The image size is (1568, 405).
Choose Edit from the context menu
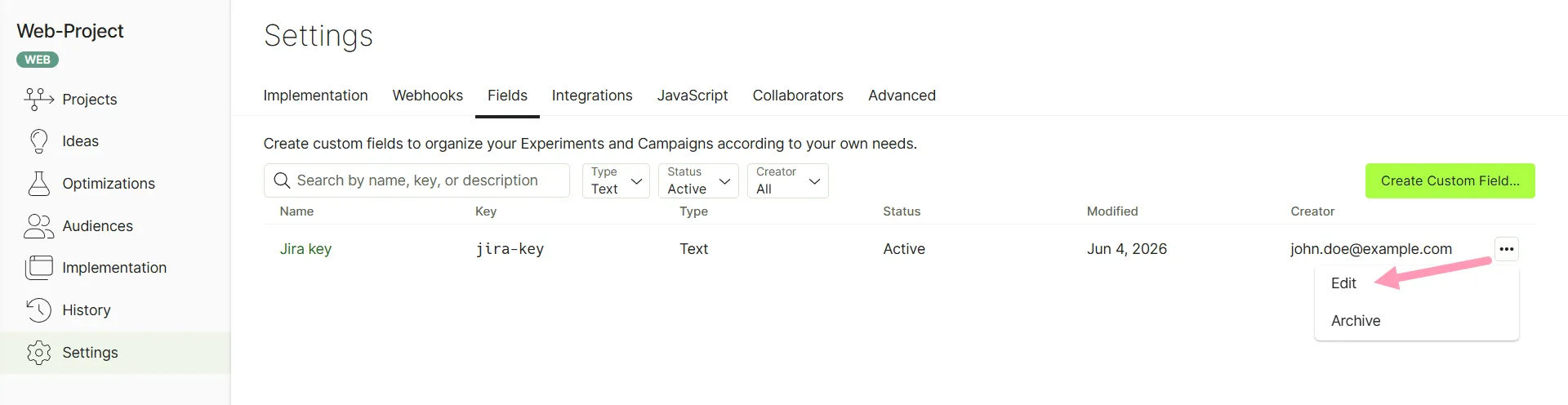pyautogui.click(x=1343, y=283)
